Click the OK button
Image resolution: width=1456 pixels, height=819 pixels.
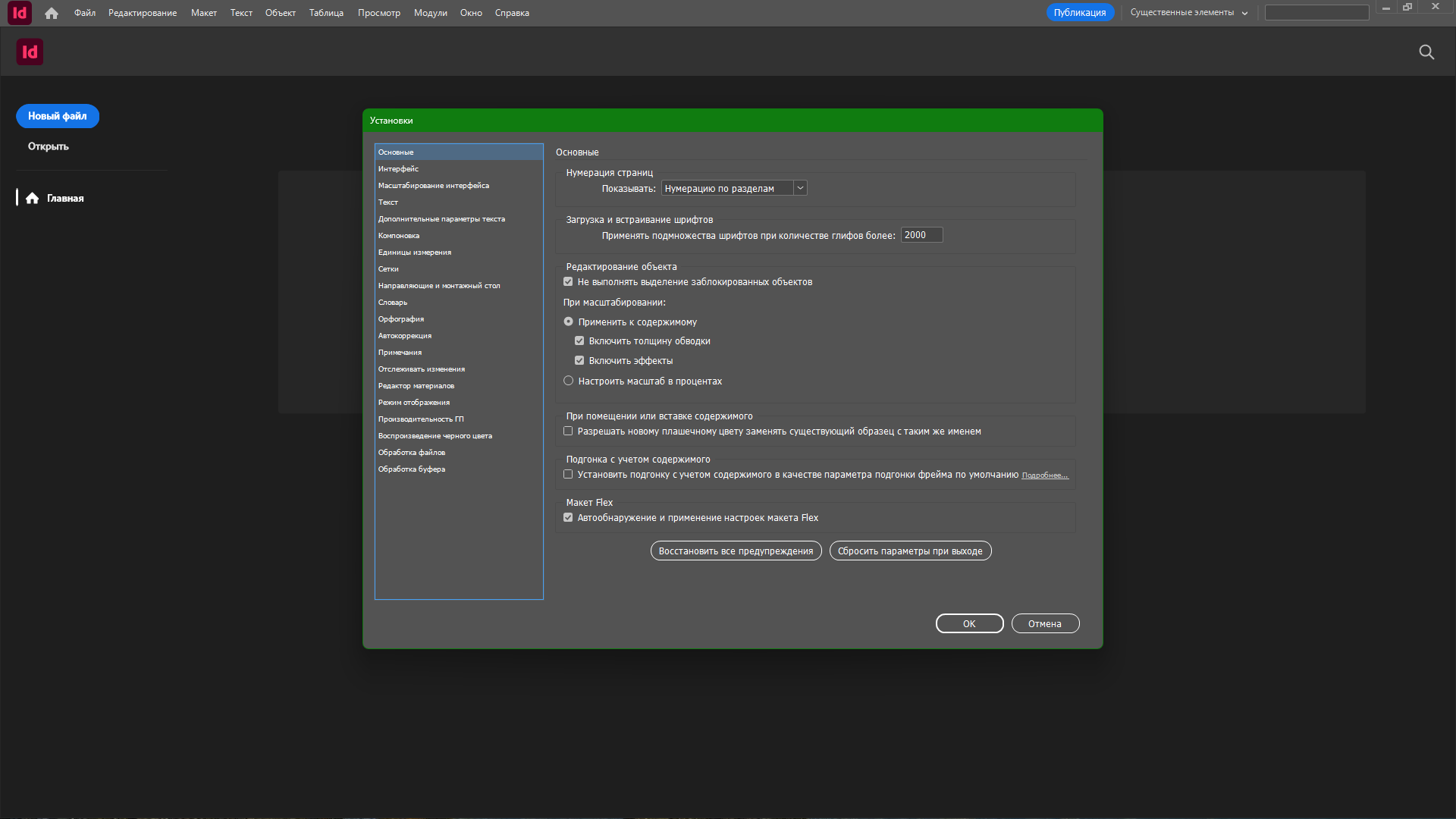(x=969, y=623)
